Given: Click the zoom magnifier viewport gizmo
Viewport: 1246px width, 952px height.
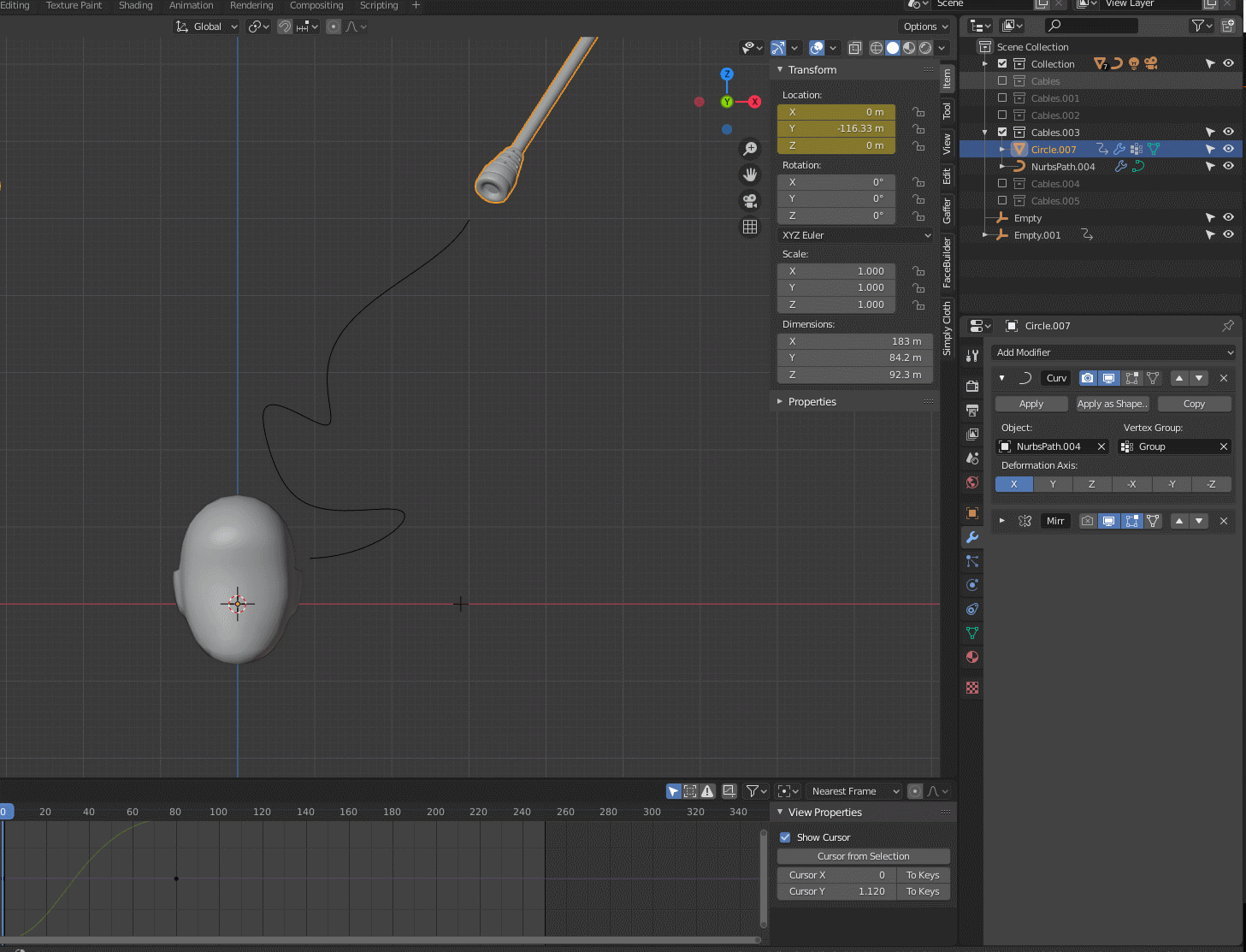Looking at the screenshot, I should pyautogui.click(x=750, y=149).
